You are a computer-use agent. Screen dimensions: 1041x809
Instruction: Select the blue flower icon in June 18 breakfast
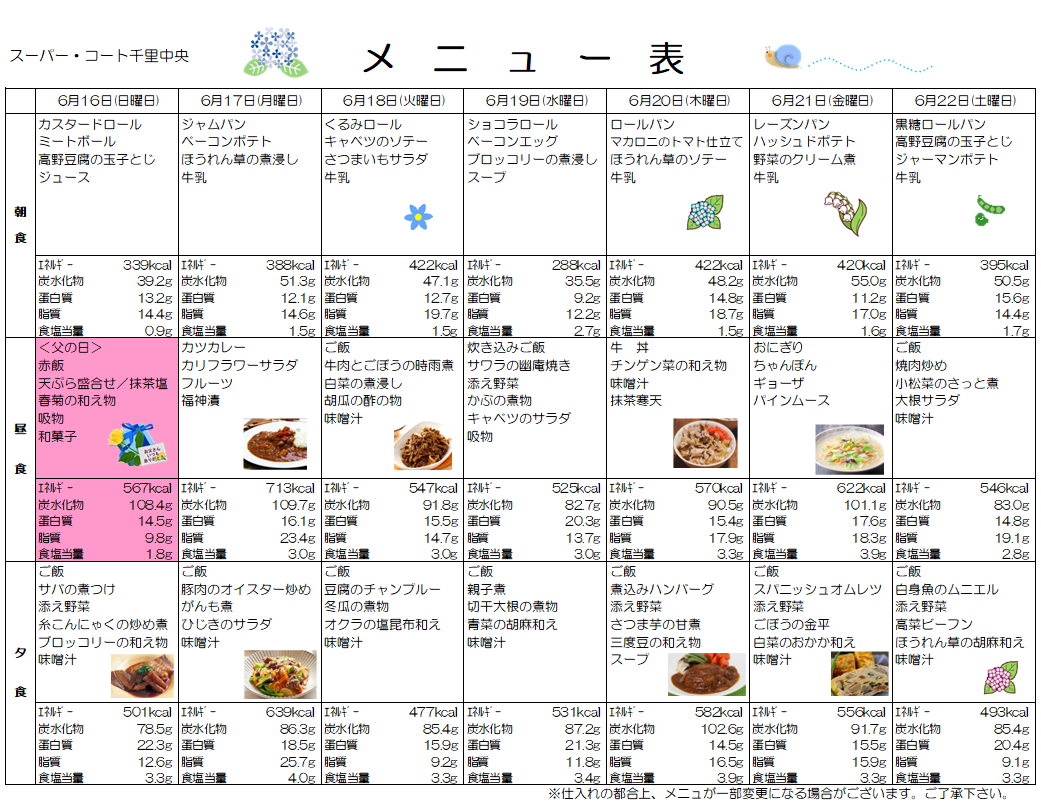[418, 216]
